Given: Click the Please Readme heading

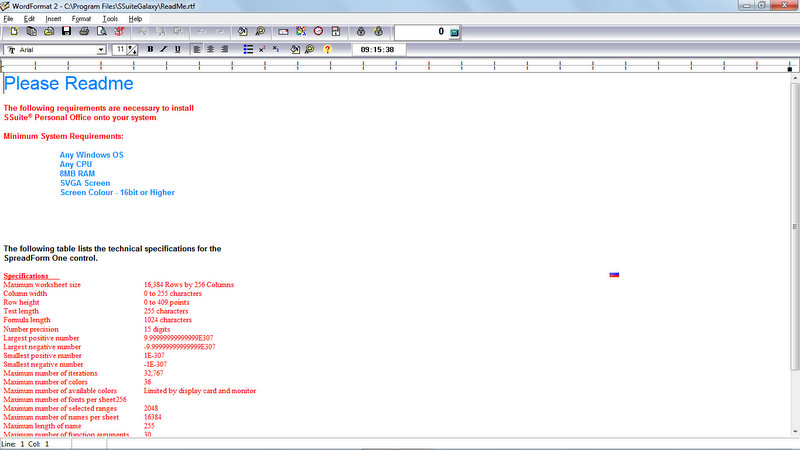Looking at the screenshot, I should coord(68,84).
